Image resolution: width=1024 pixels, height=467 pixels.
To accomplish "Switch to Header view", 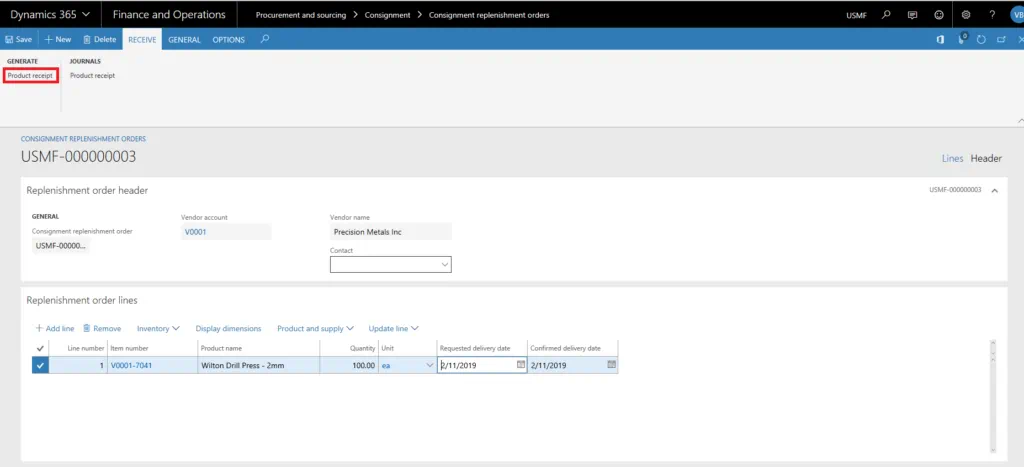I will point(986,158).
